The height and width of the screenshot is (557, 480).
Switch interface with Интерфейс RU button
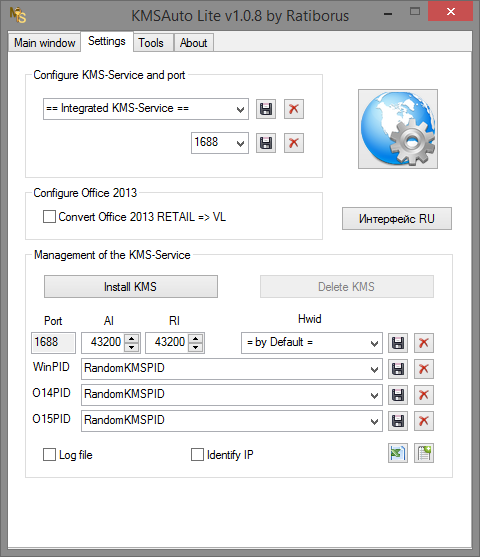[397, 218]
